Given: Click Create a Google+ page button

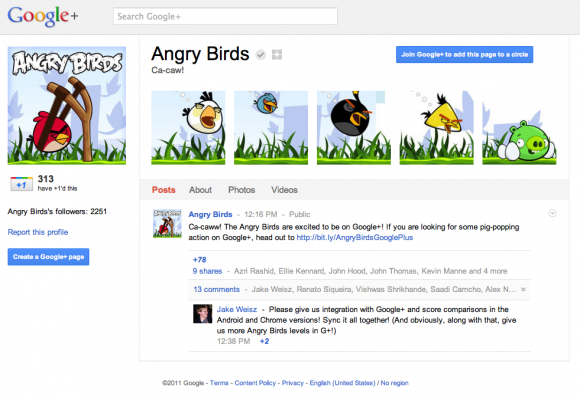Looking at the screenshot, I should point(48,257).
